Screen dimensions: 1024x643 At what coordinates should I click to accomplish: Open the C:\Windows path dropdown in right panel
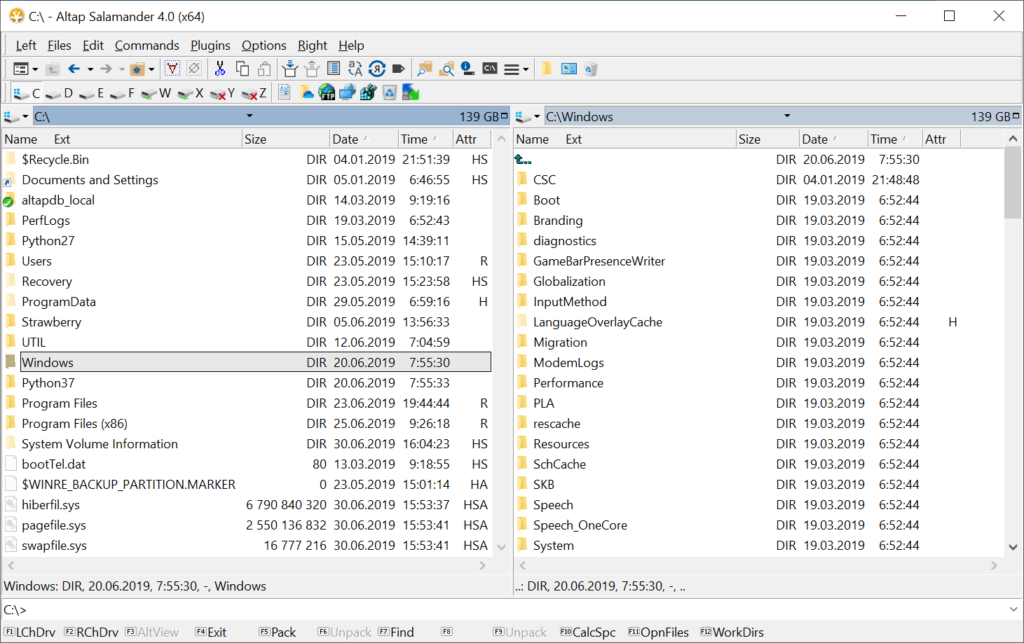[787, 115]
